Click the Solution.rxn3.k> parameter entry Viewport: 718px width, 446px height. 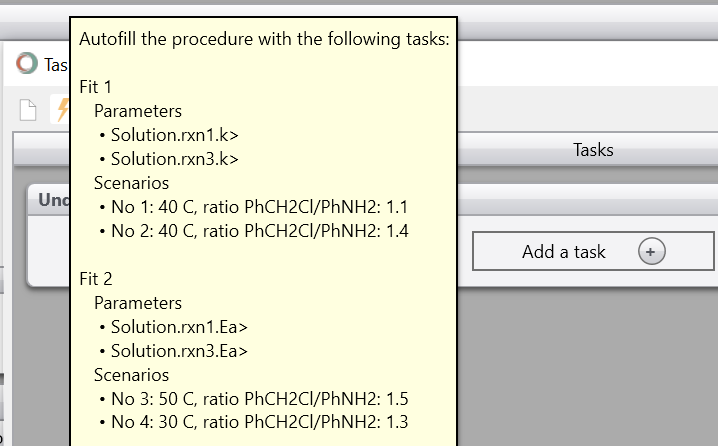pos(175,158)
